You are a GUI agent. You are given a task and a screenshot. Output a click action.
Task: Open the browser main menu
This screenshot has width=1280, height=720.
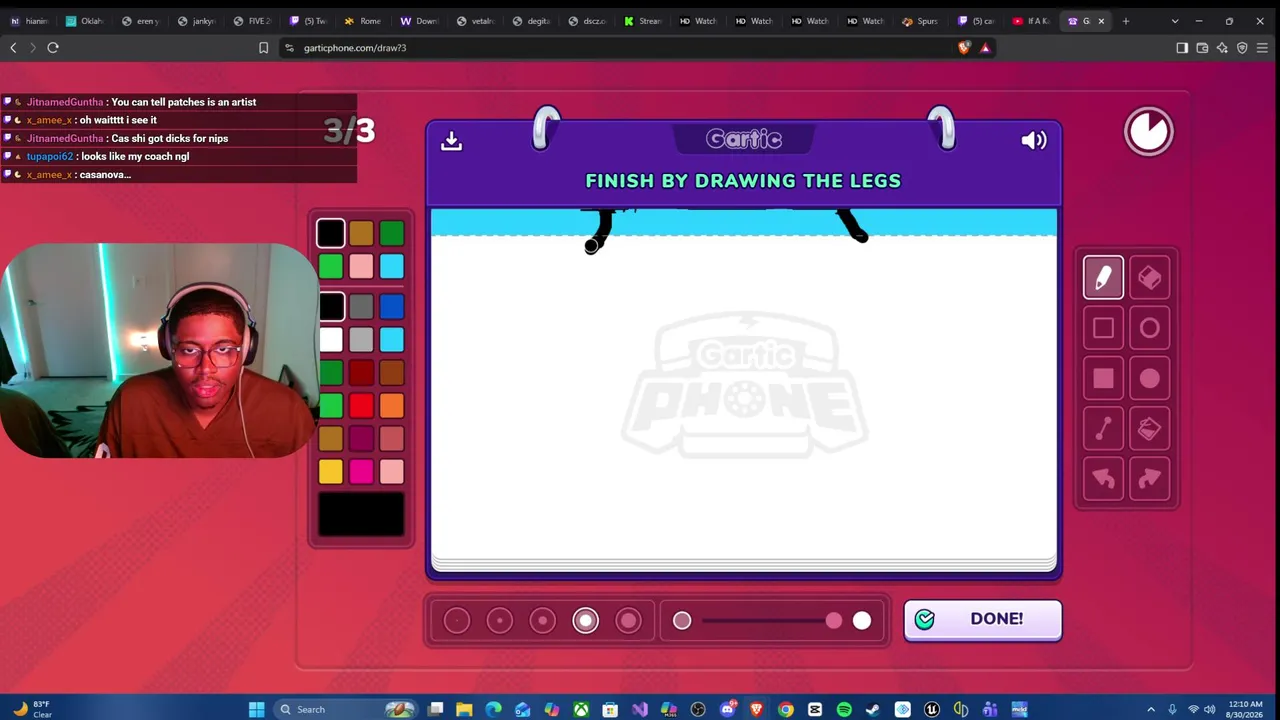click(x=1262, y=47)
